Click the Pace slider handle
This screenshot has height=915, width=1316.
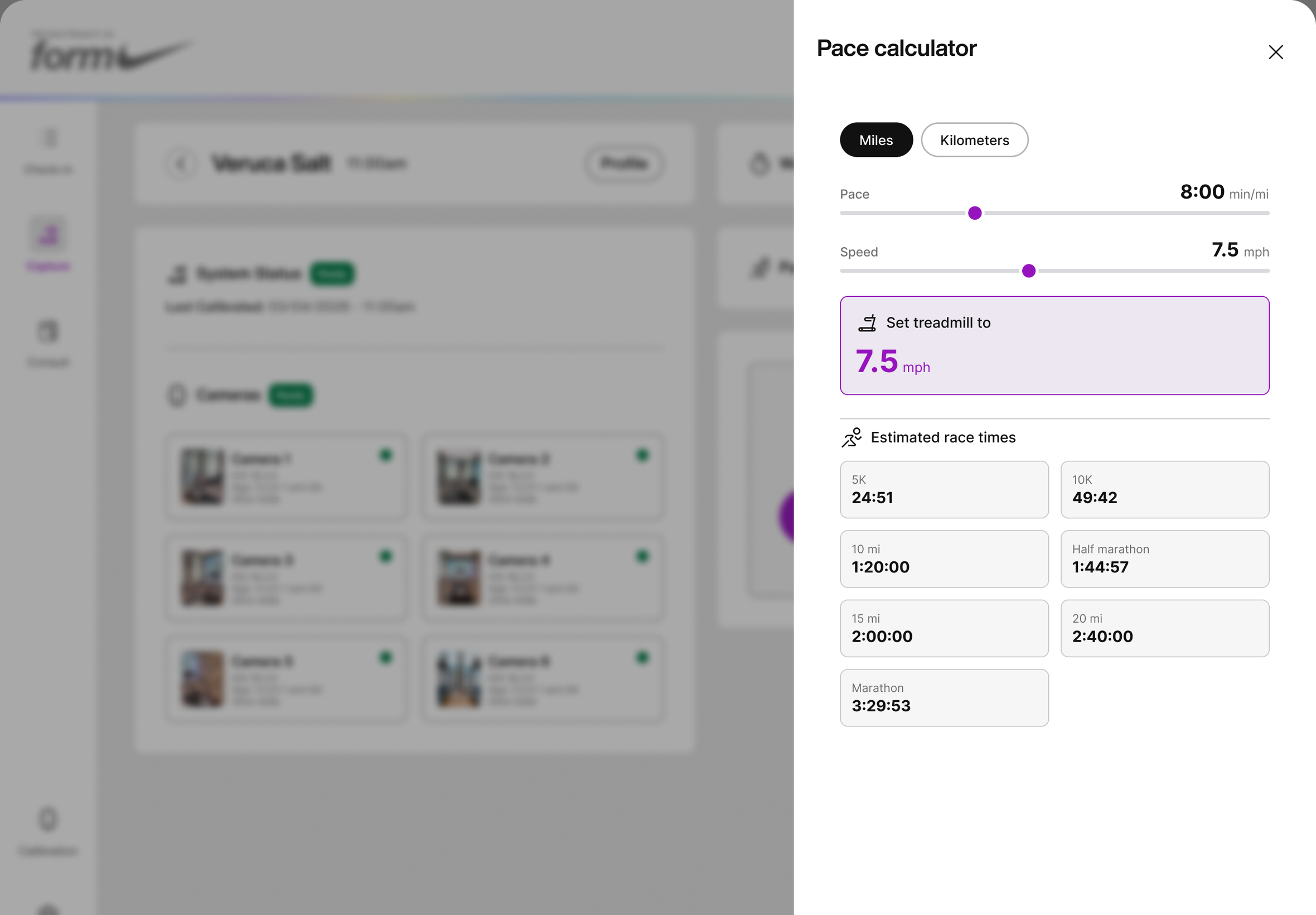(x=975, y=213)
